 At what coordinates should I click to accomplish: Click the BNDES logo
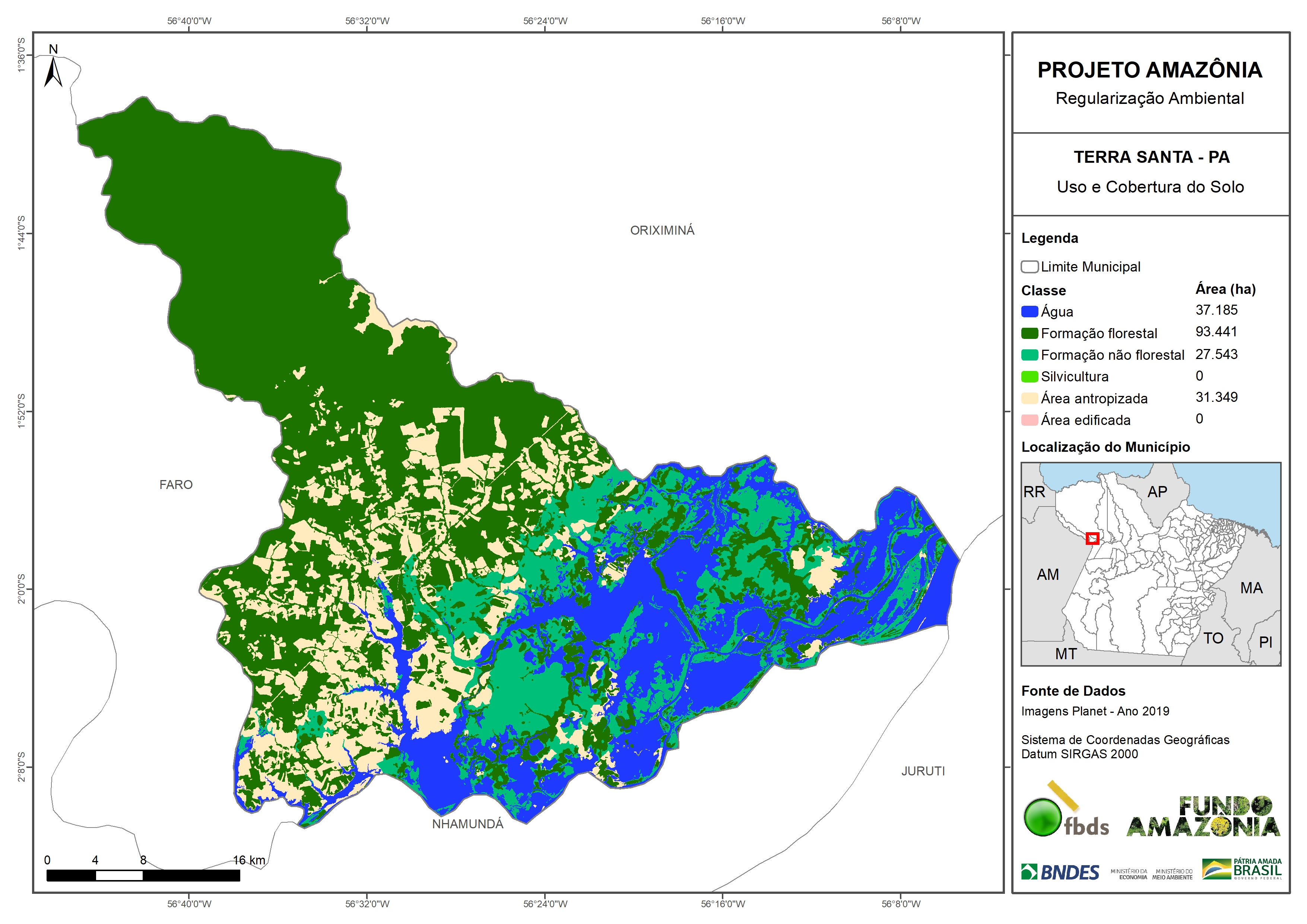1060,872
